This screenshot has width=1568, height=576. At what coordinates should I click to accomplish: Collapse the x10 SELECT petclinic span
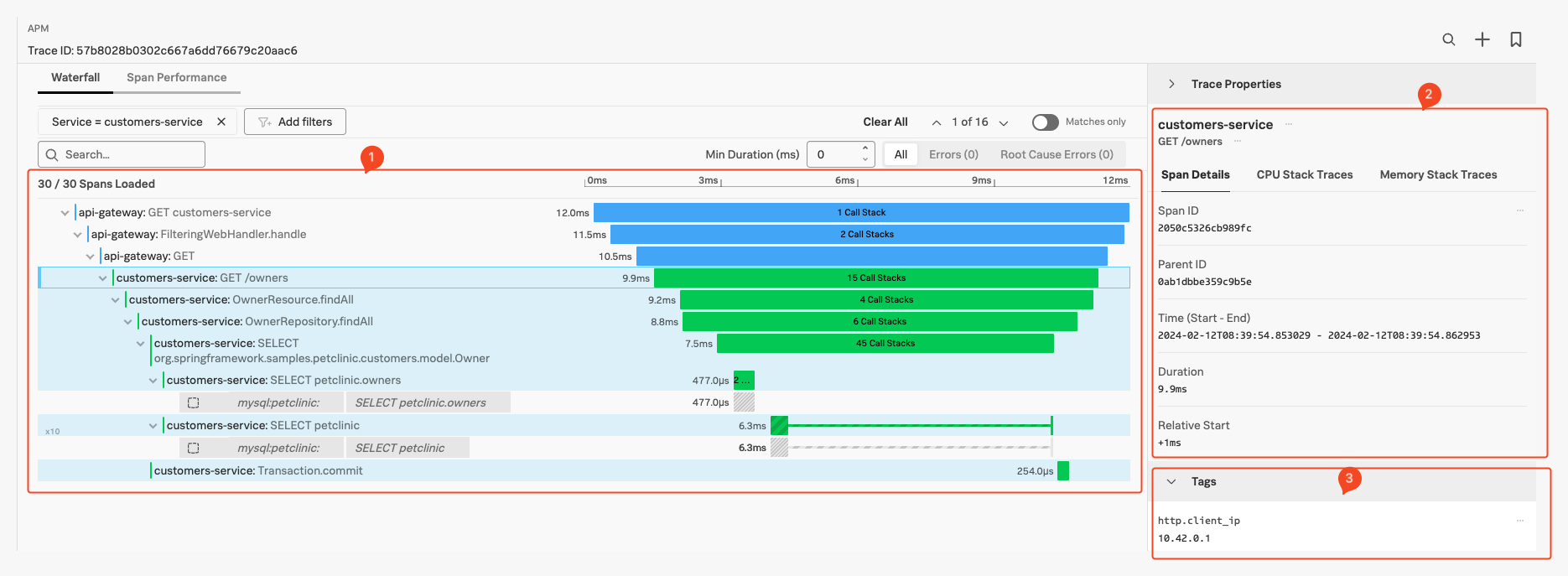point(153,426)
